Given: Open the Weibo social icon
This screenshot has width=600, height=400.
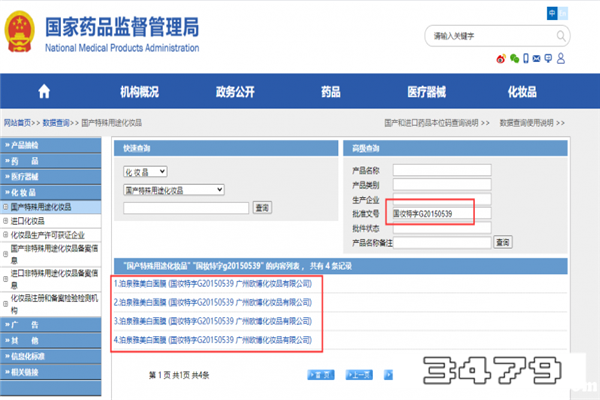Looking at the screenshot, I should [502, 58].
